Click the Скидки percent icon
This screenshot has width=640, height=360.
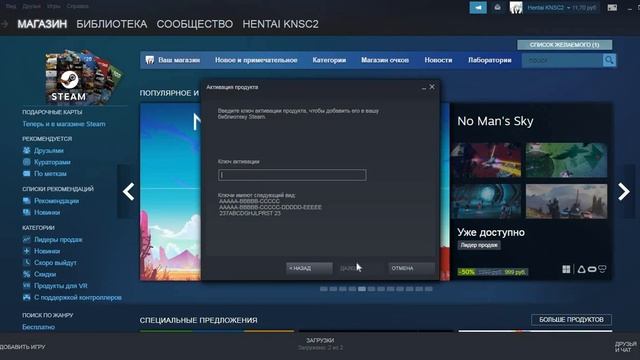coord(27,274)
